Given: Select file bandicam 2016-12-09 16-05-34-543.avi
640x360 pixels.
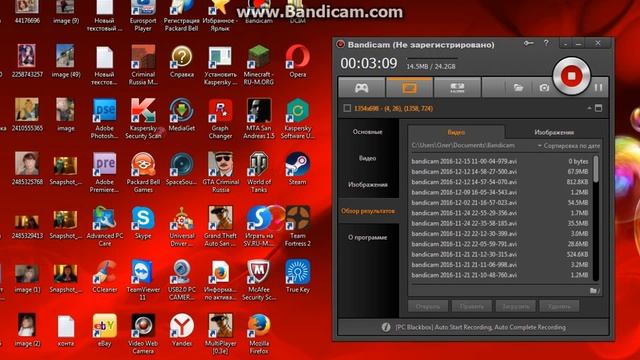Looking at the screenshot, I should 500,192.
